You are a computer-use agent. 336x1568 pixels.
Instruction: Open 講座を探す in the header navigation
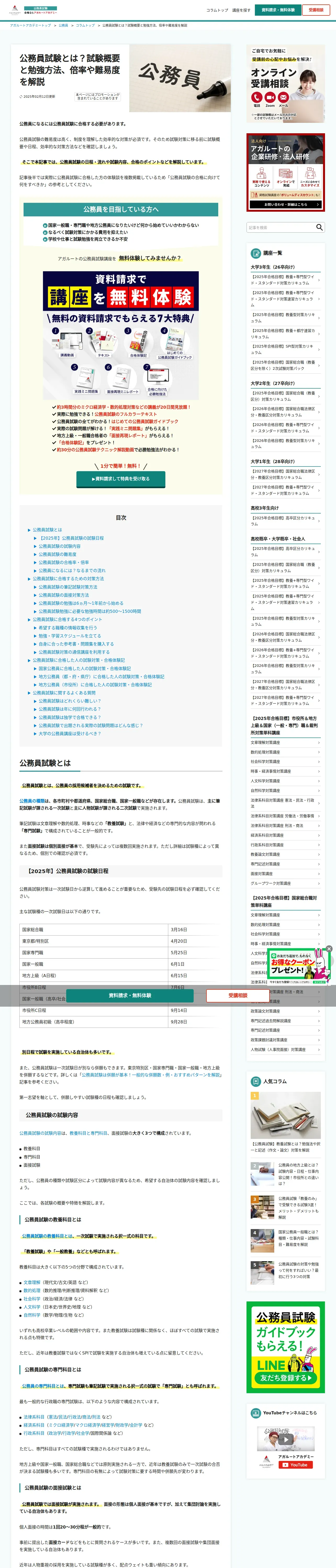click(x=242, y=10)
